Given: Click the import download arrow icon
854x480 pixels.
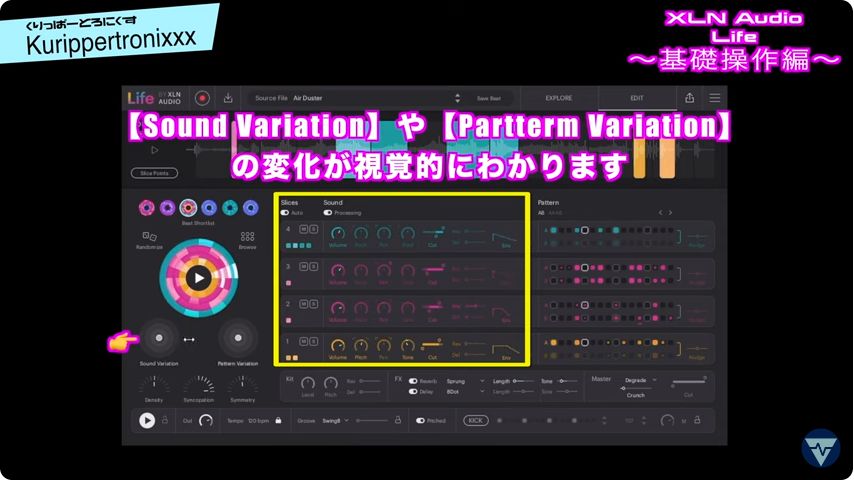Looking at the screenshot, I should coord(228,98).
